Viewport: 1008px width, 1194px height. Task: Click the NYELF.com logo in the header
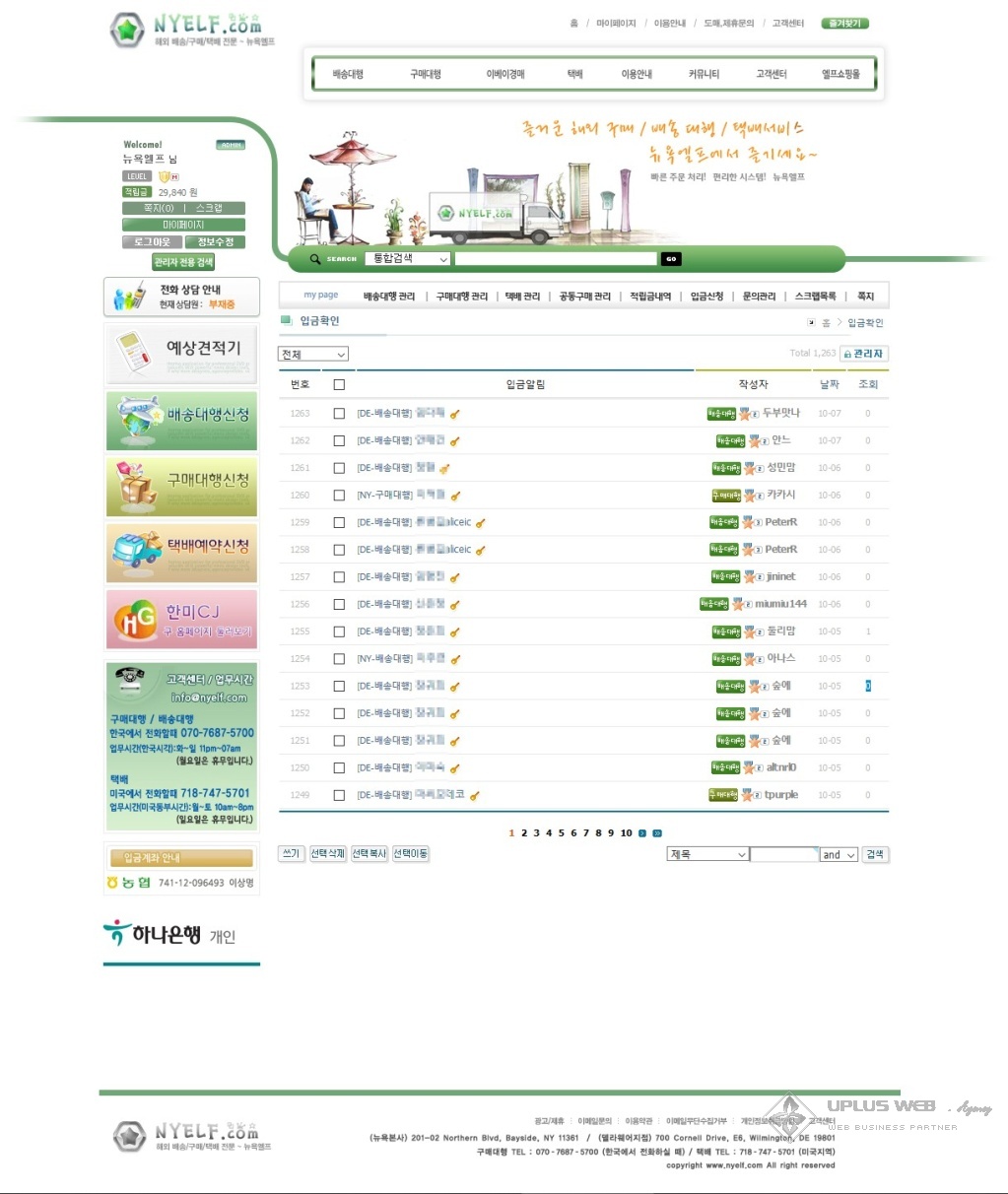187,29
